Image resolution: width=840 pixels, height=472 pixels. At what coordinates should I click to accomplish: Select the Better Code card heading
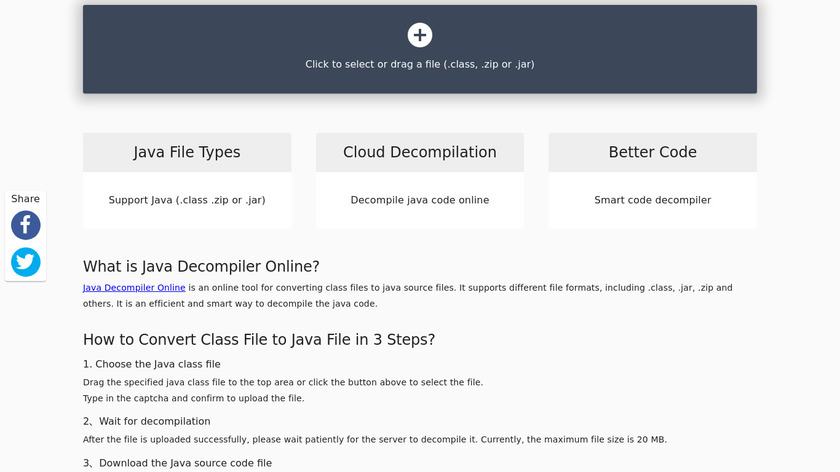[652, 152]
